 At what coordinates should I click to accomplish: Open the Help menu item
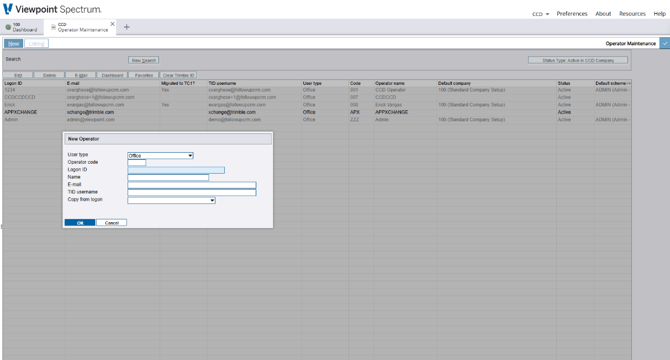point(659,14)
